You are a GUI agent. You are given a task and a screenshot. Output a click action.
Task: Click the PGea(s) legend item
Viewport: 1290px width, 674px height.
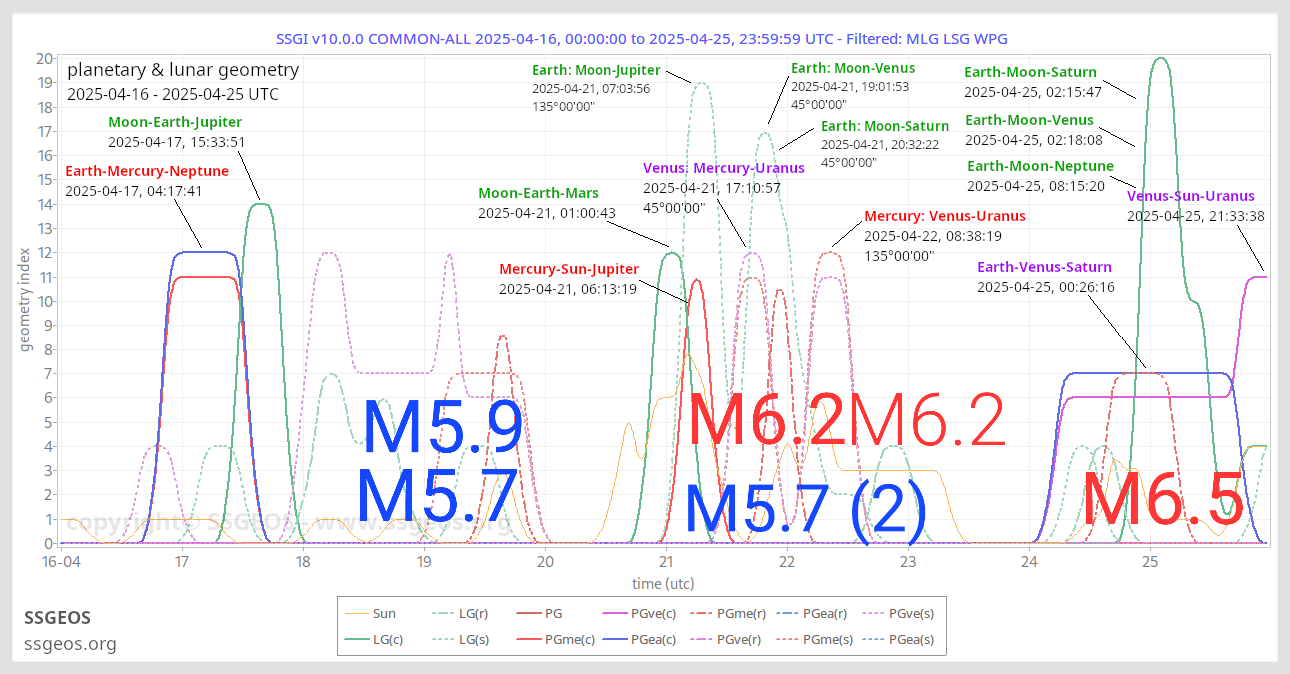pos(906,639)
